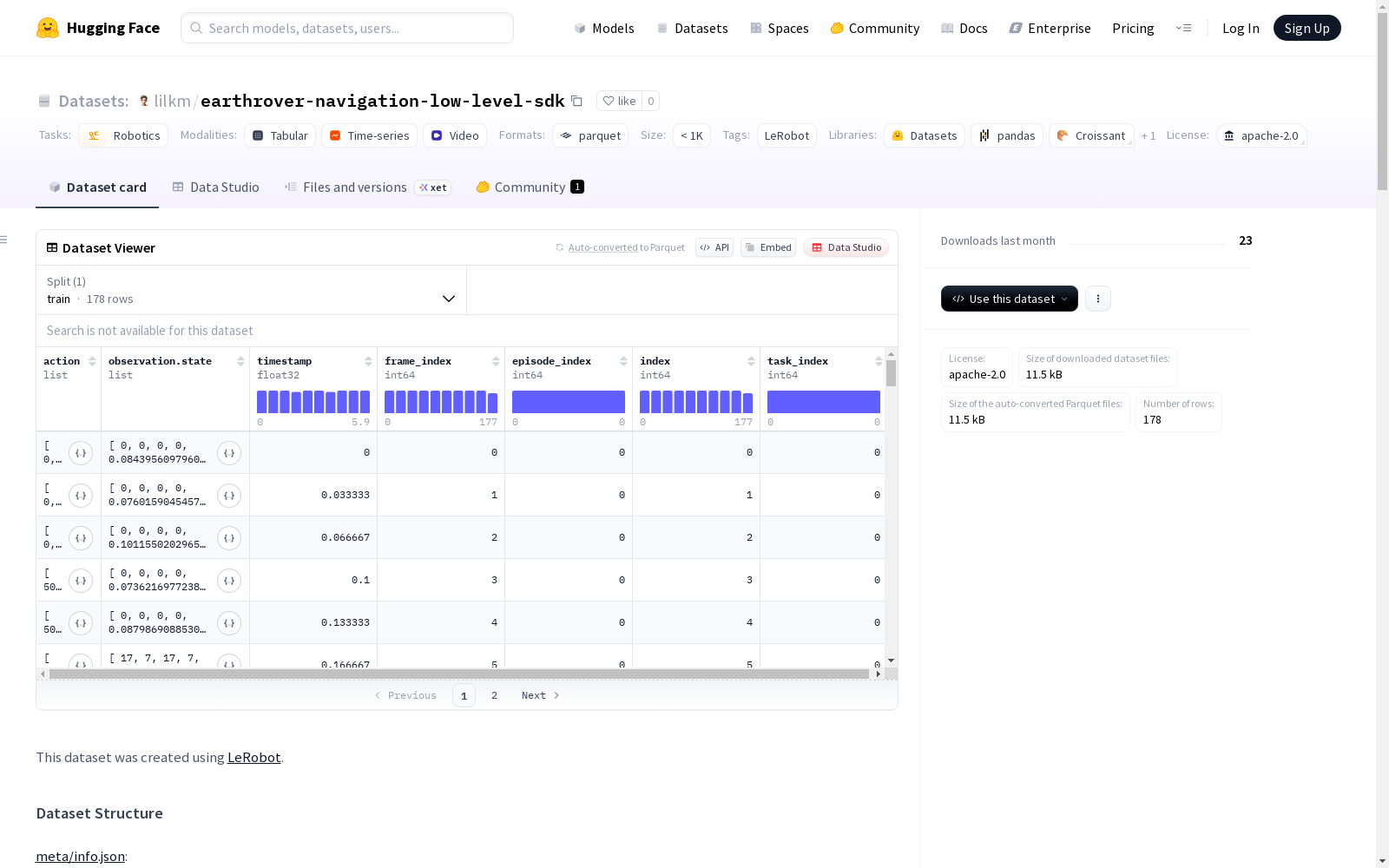The width and height of the screenshot is (1389, 868).
Task: Click the lilkm user avatar icon
Action: coord(144,101)
